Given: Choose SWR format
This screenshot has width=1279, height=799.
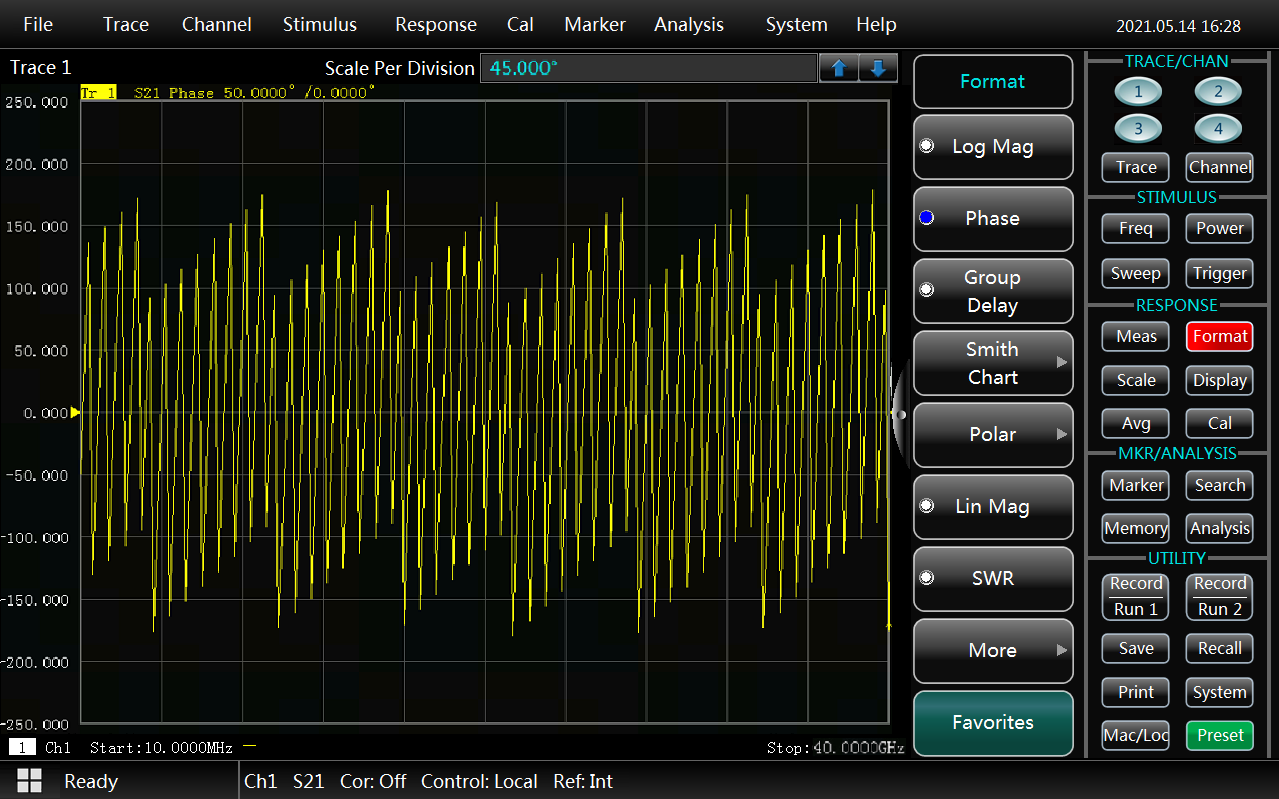Looking at the screenshot, I should [993, 579].
